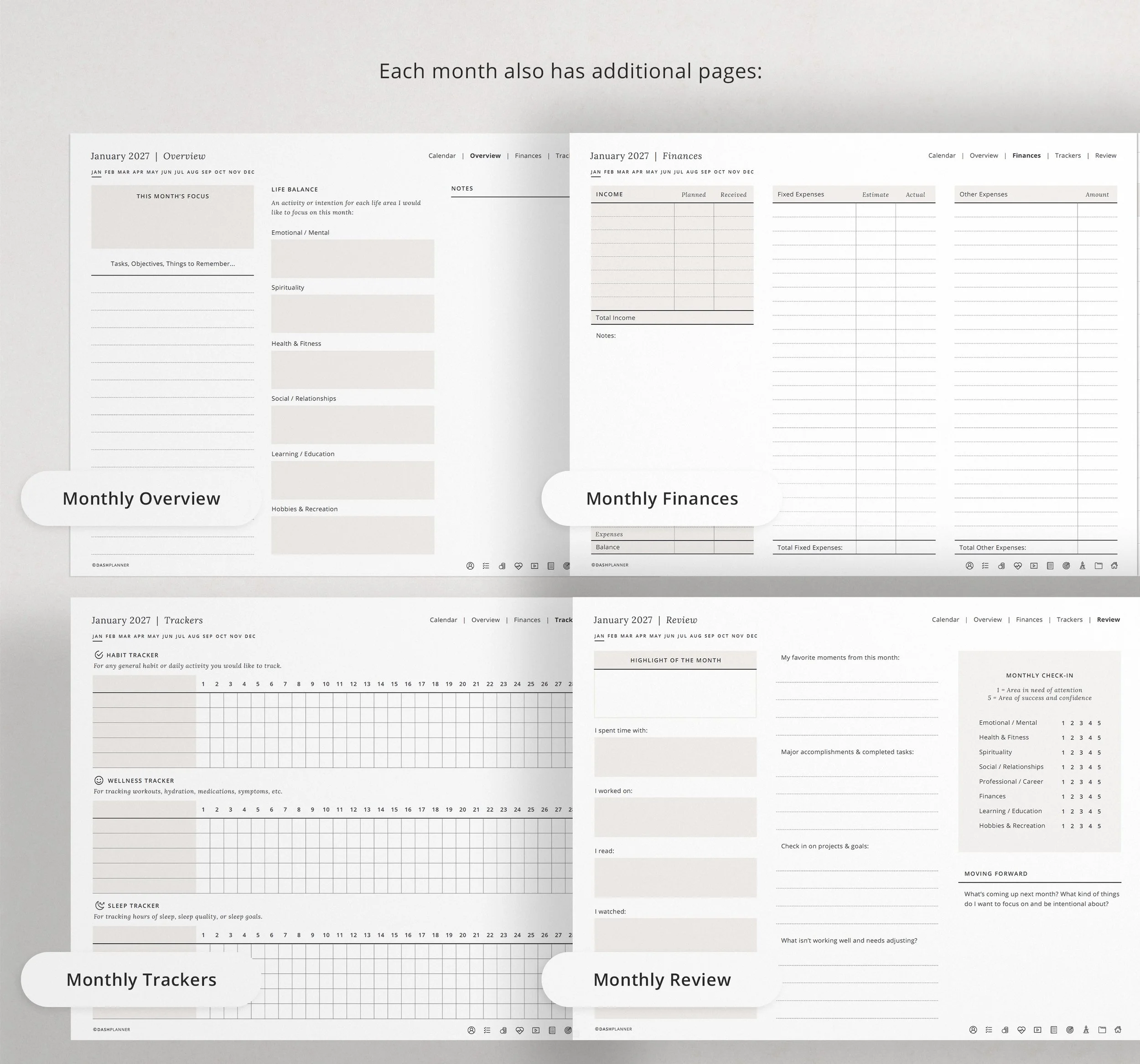Select rating 1 for Finances check-in
The width and height of the screenshot is (1140, 1064).
click(1063, 797)
